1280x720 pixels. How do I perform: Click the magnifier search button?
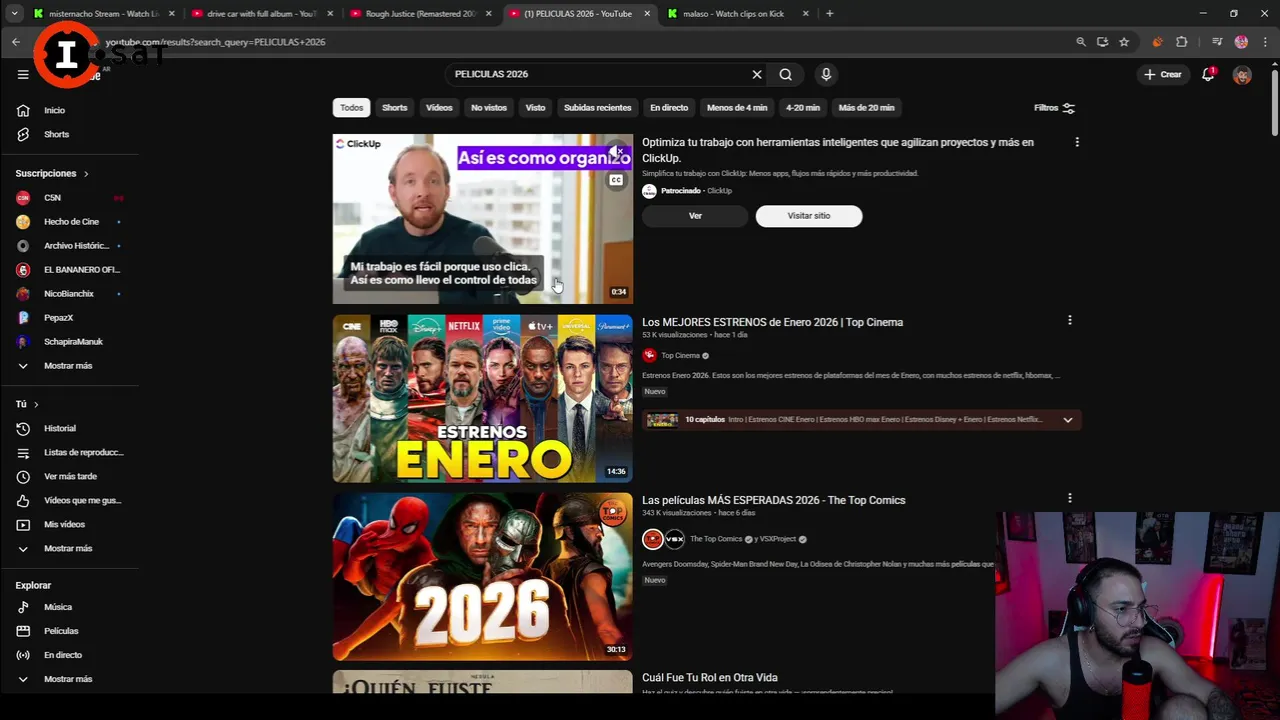click(x=786, y=74)
